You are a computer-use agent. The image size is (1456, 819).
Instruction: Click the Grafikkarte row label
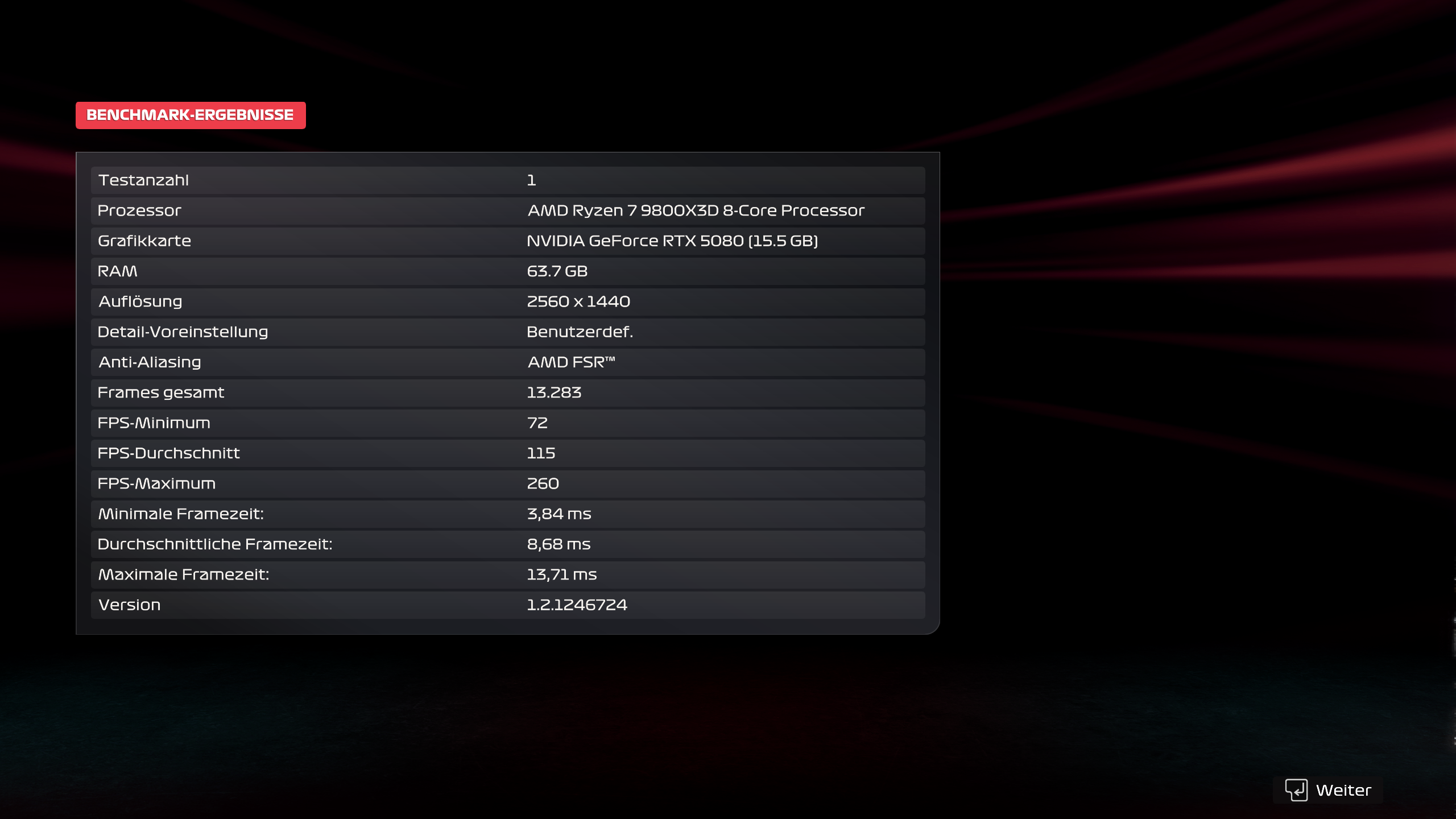point(144,241)
